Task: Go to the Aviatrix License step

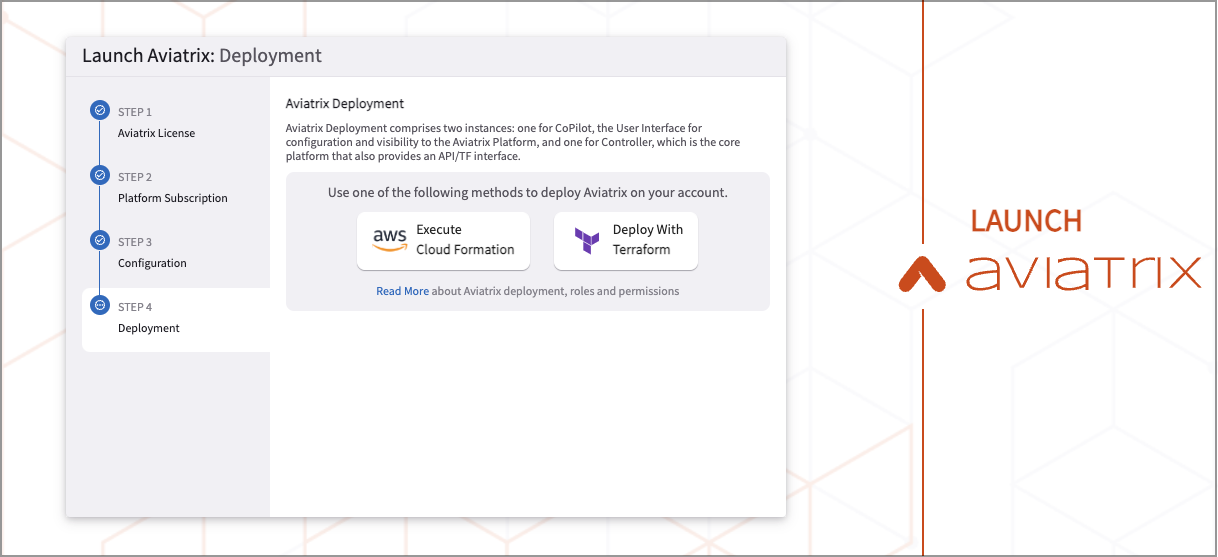Action: pyautogui.click(x=156, y=133)
